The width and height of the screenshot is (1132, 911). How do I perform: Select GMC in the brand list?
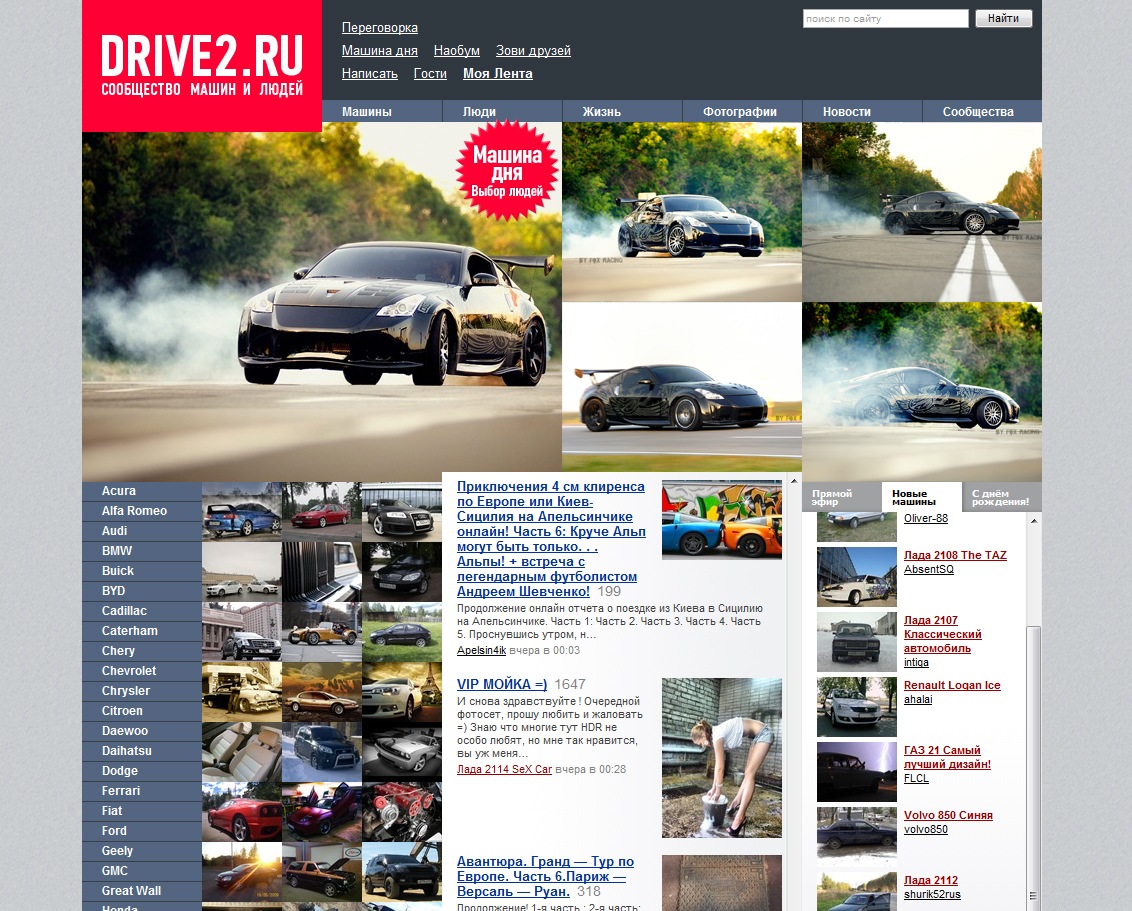142,871
